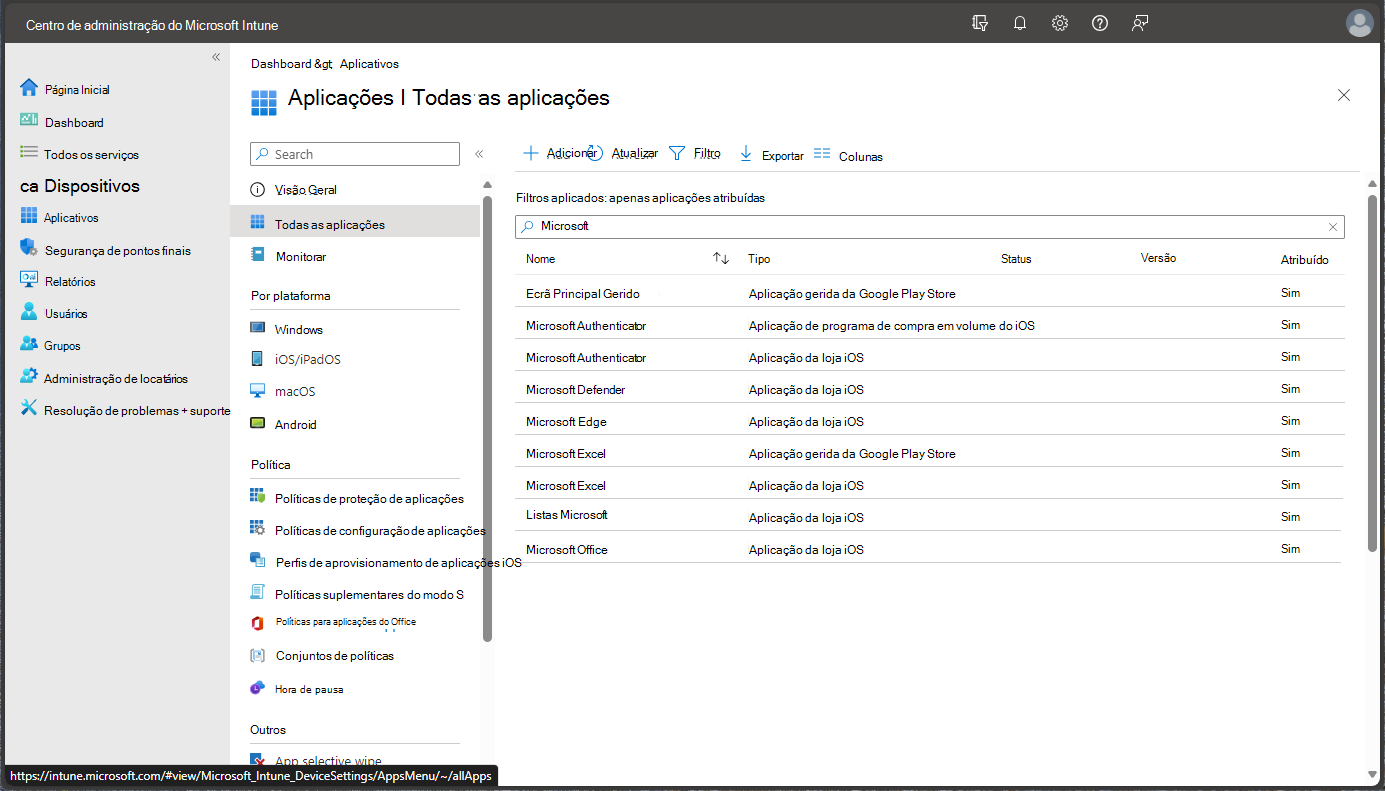Open Microsoft Authenticator volume purchase iOS row

pos(930,325)
